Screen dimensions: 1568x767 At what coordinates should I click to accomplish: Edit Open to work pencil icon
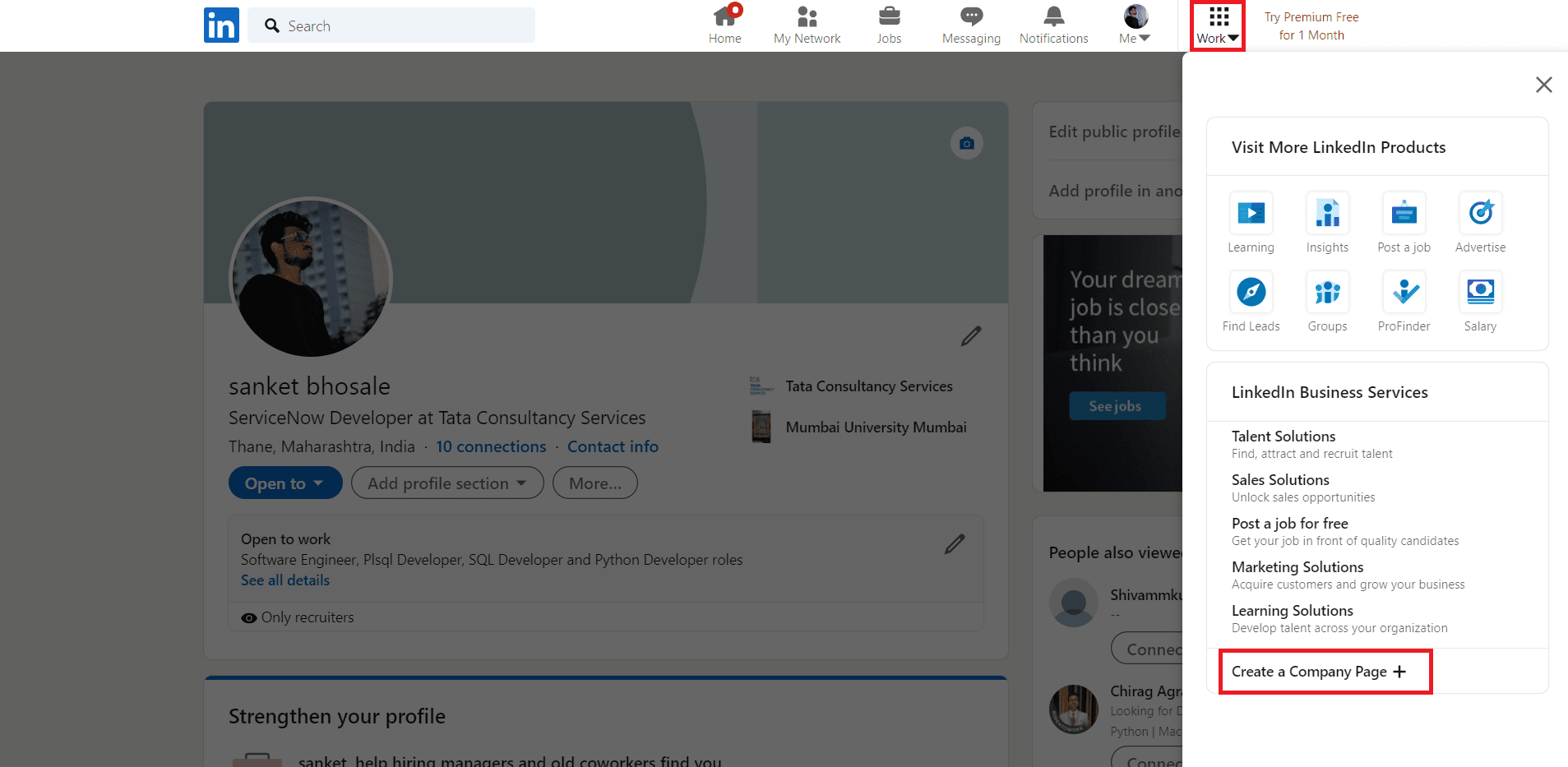(x=955, y=544)
